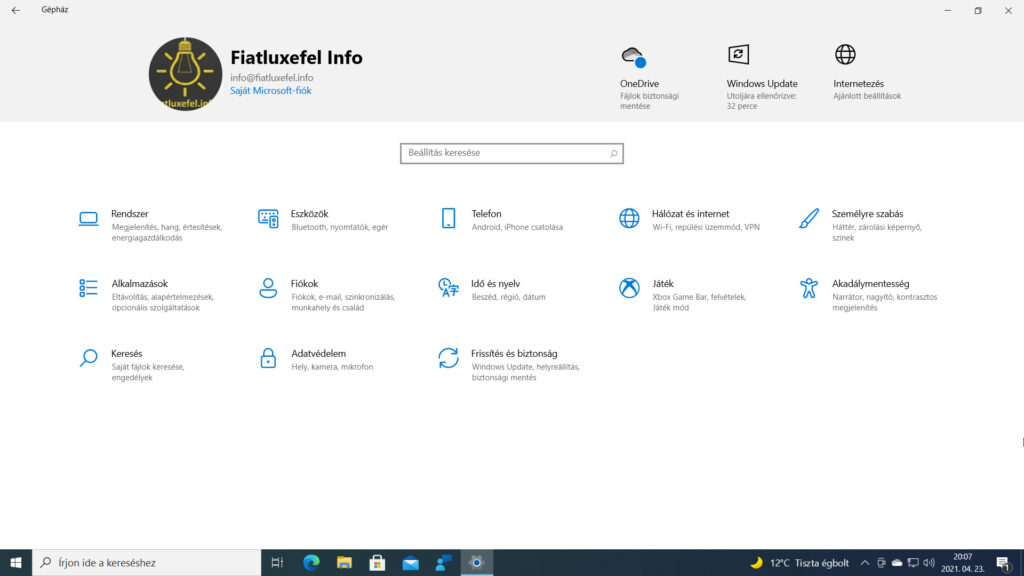Screen dimensions: 1024x576
Task: Open File Explorer from the taskbar
Action: [344, 562]
